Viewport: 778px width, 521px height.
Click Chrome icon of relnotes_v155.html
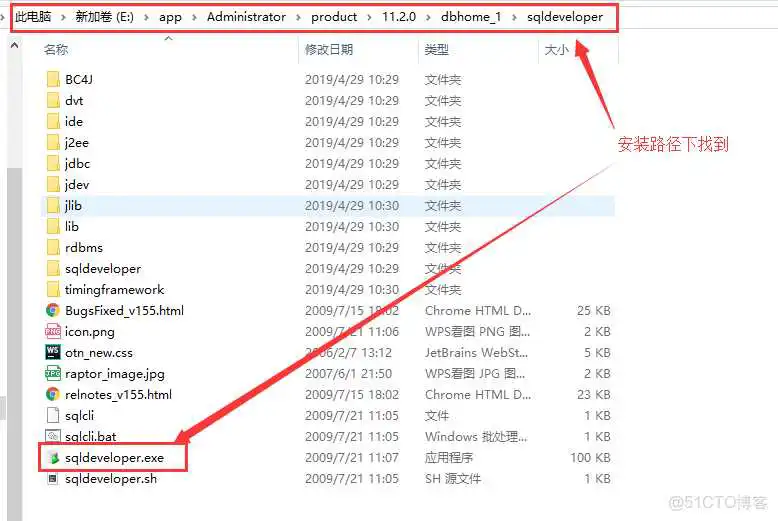coord(53,394)
